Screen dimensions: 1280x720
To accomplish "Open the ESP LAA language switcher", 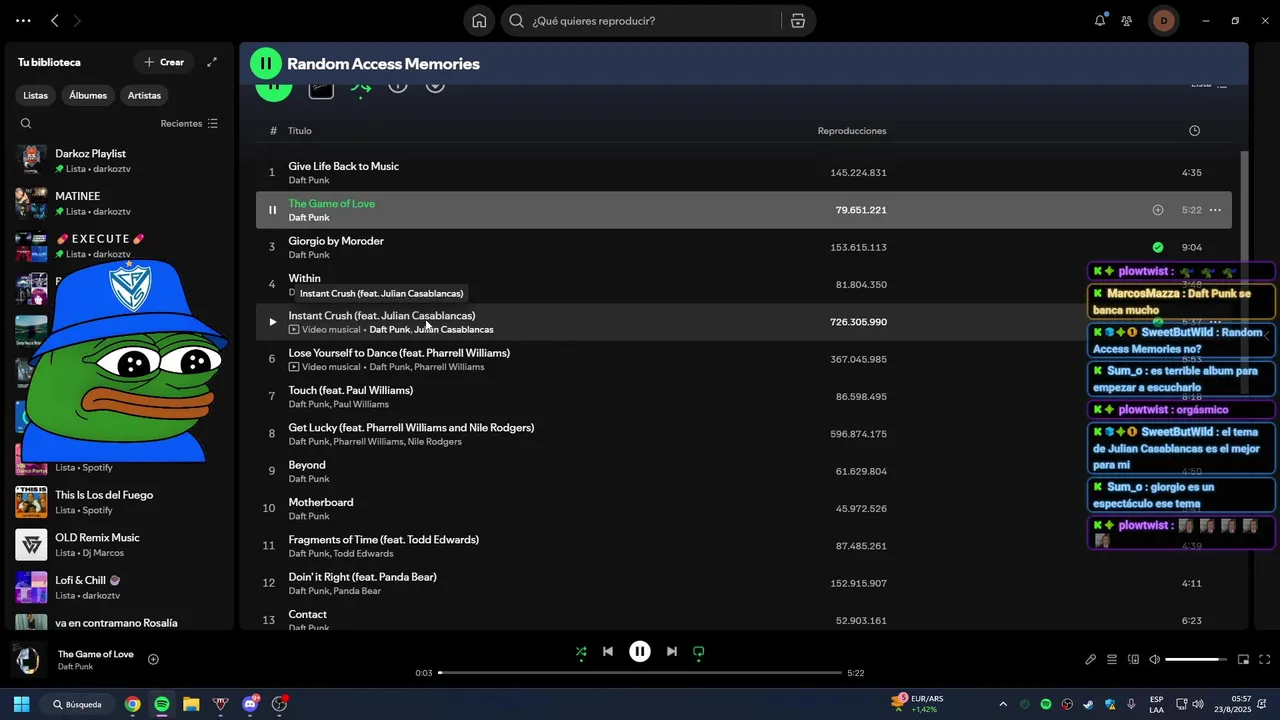I will [x=1156, y=704].
